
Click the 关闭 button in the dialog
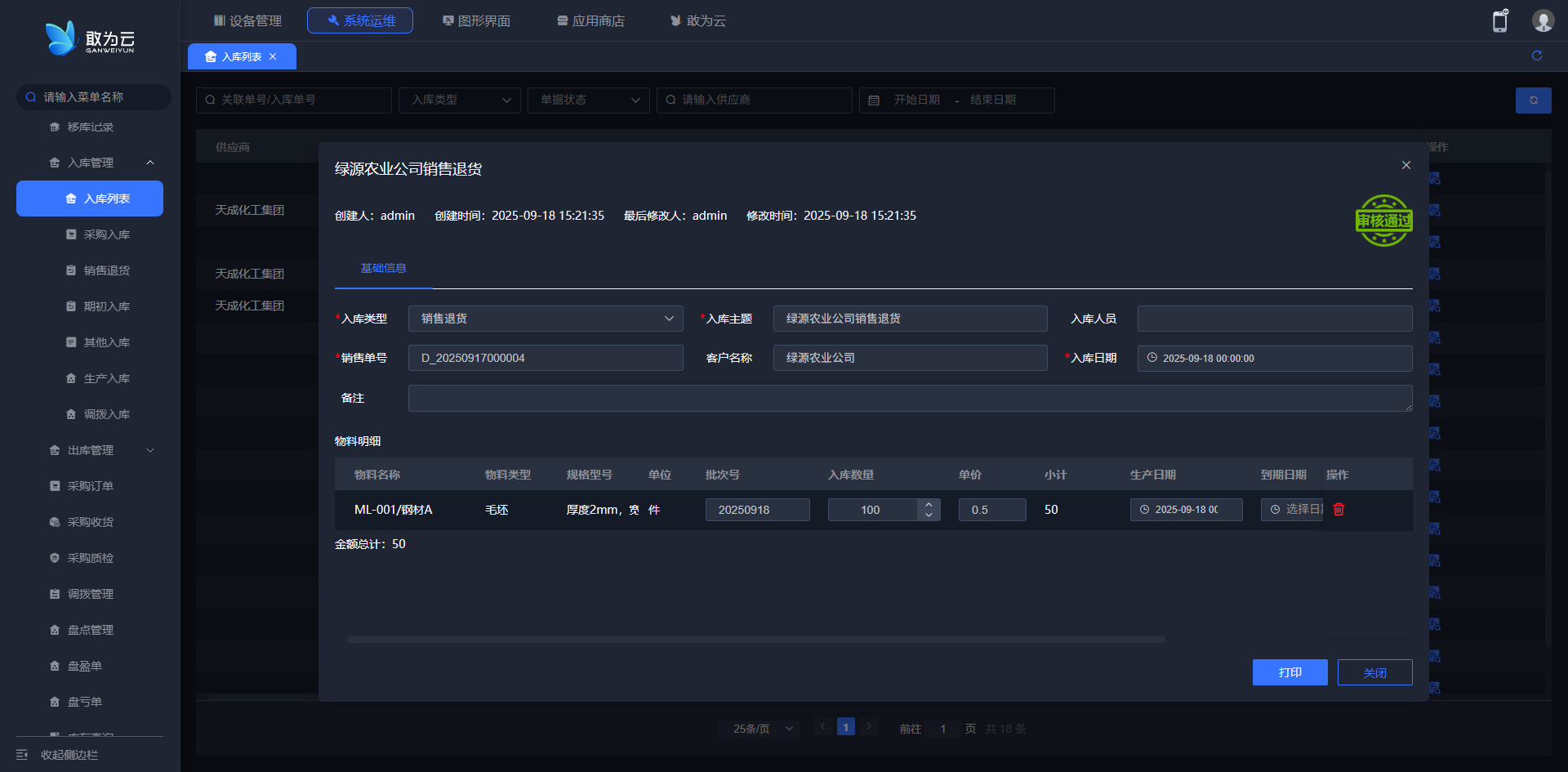click(x=1375, y=672)
